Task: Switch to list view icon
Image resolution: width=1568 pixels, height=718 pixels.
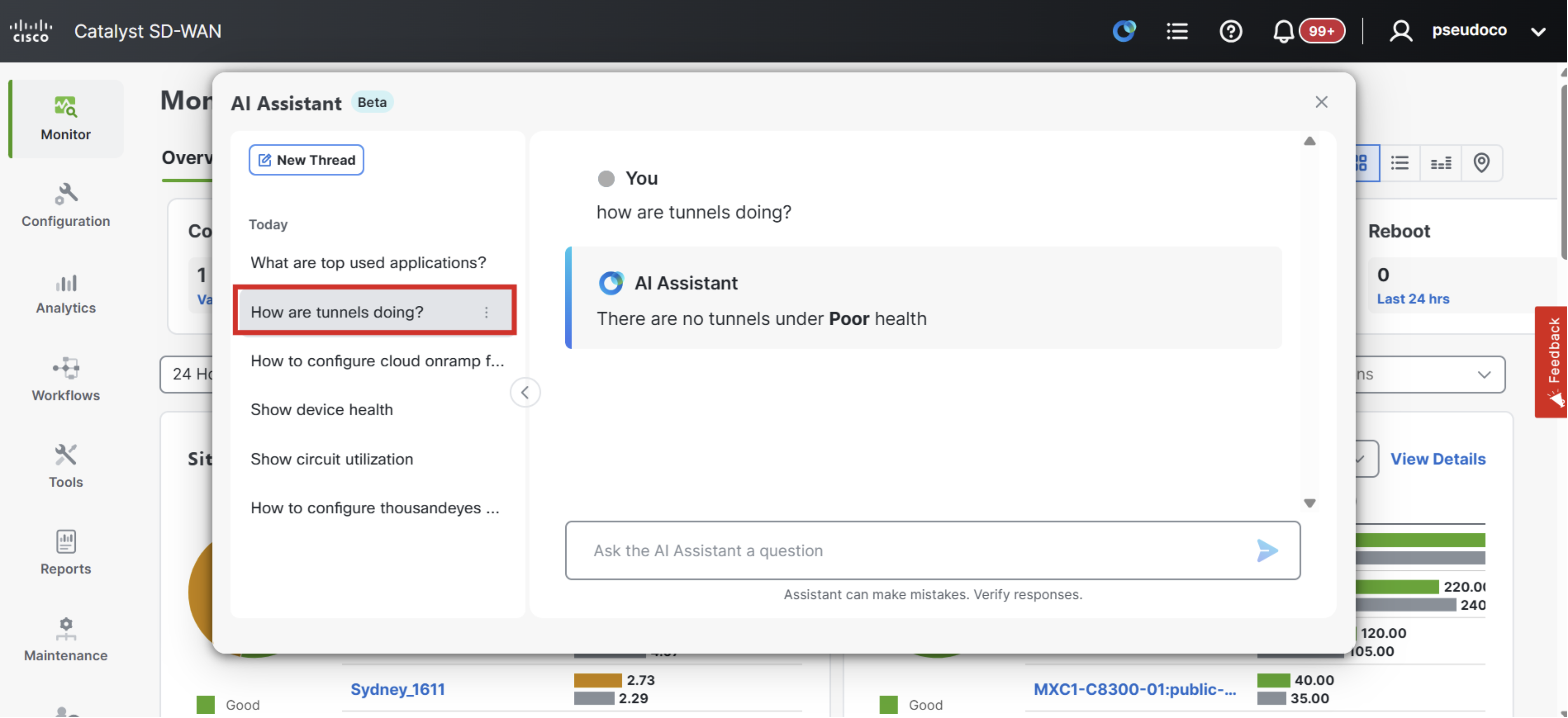Action: pos(1399,163)
